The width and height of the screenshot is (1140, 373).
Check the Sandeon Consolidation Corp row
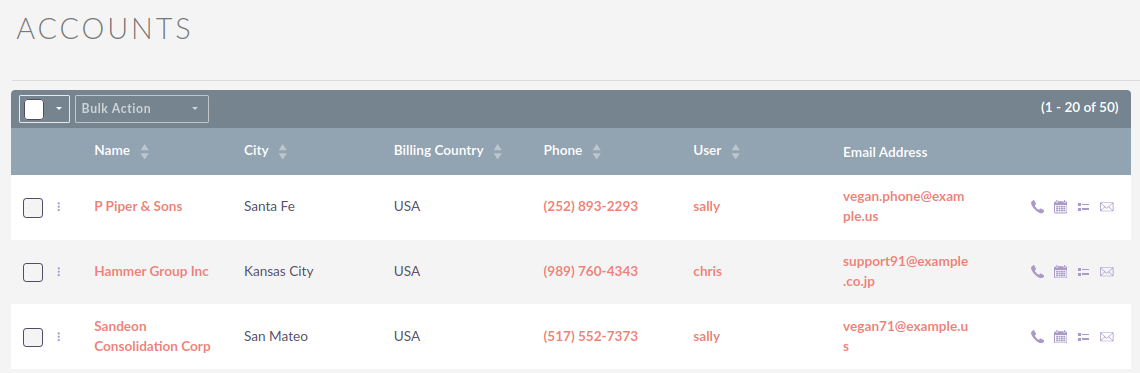(33, 337)
